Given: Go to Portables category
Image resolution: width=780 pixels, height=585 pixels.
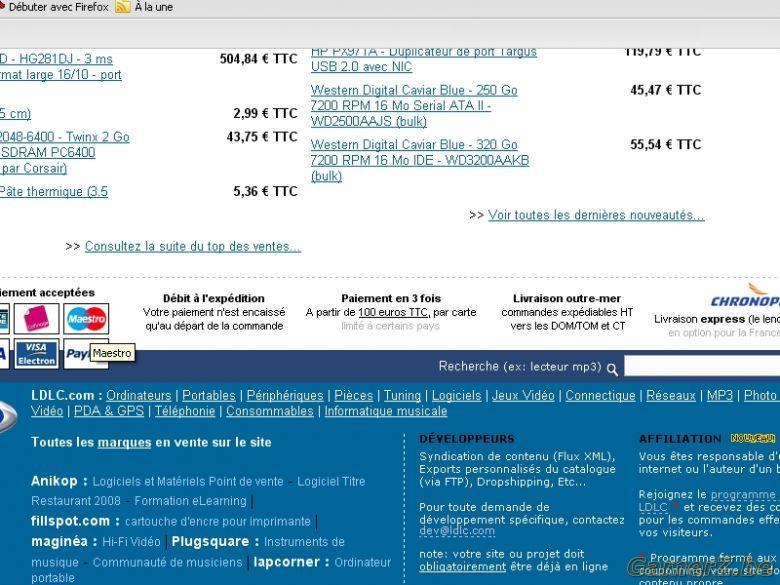Looking at the screenshot, I should [209, 395].
